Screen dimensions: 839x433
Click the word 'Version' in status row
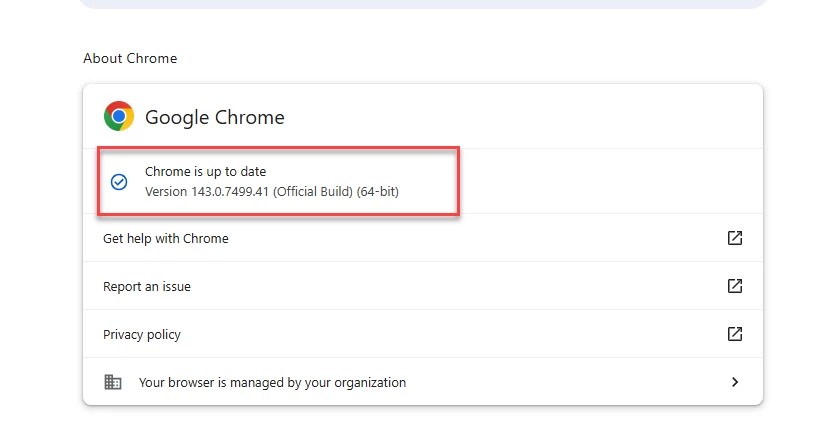(166, 191)
